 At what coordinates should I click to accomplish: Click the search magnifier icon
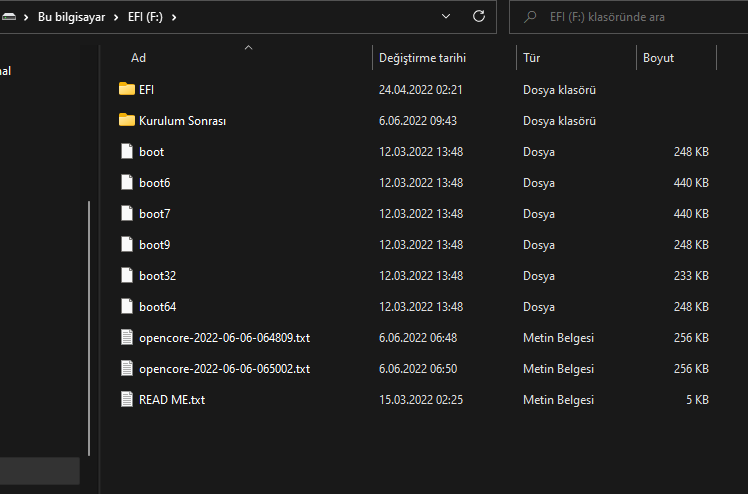pos(530,17)
